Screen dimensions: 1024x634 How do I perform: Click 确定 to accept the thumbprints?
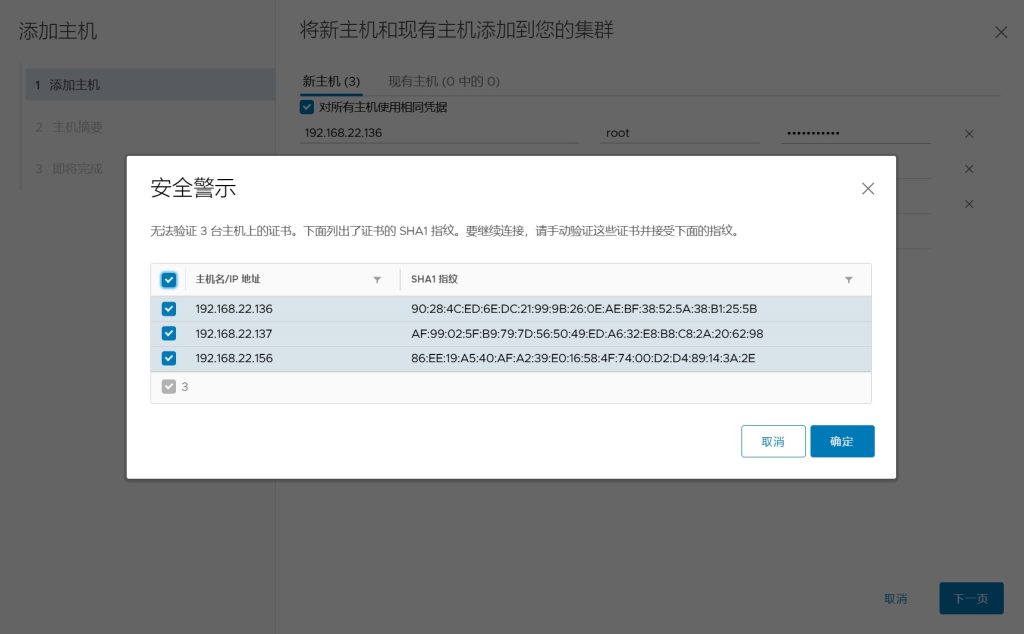pyautogui.click(x=842, y=441)
